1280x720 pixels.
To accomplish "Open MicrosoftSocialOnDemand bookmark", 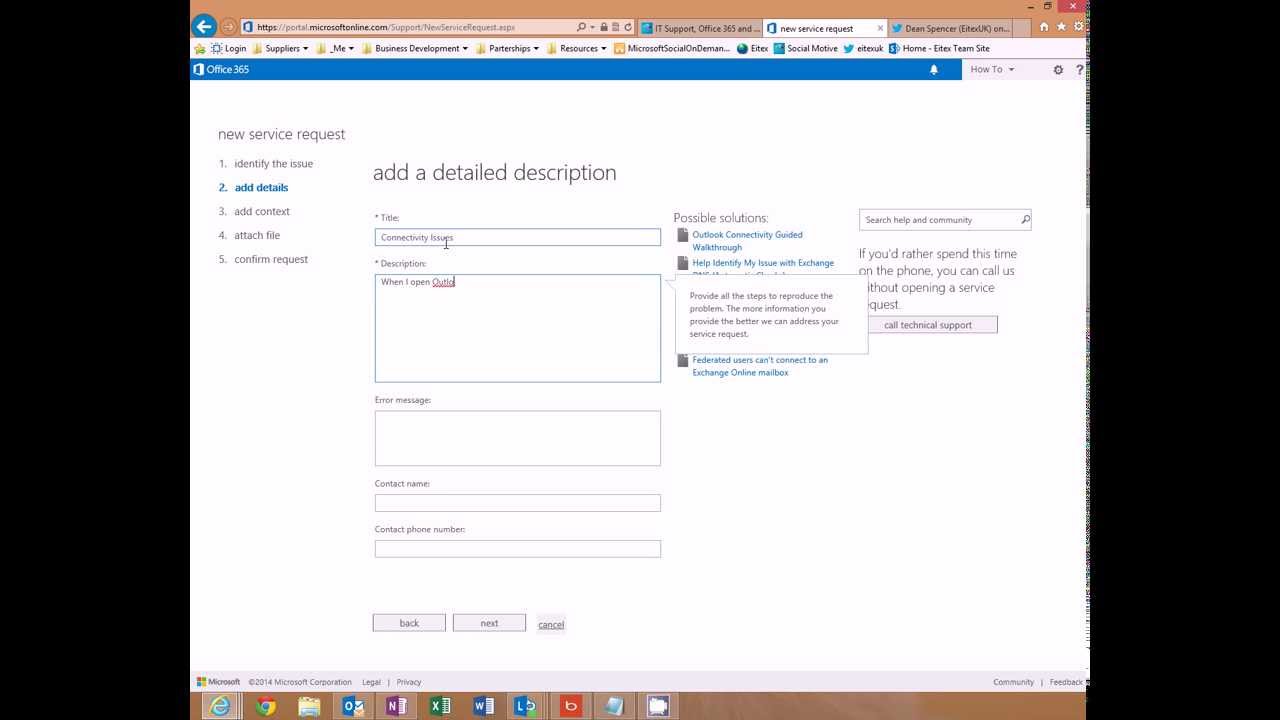I will 672,48.
